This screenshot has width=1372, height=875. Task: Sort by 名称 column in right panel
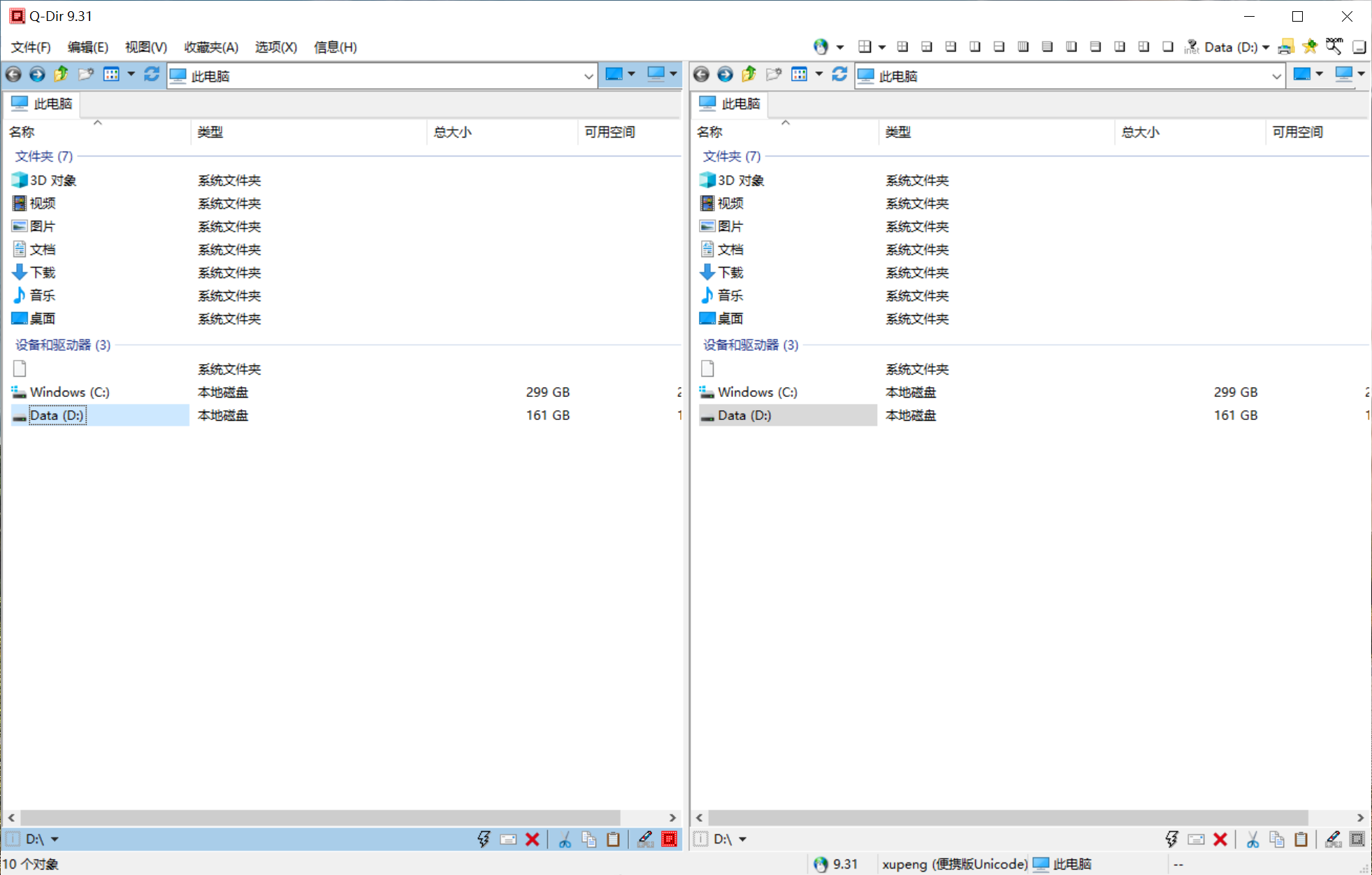(709, 131)
